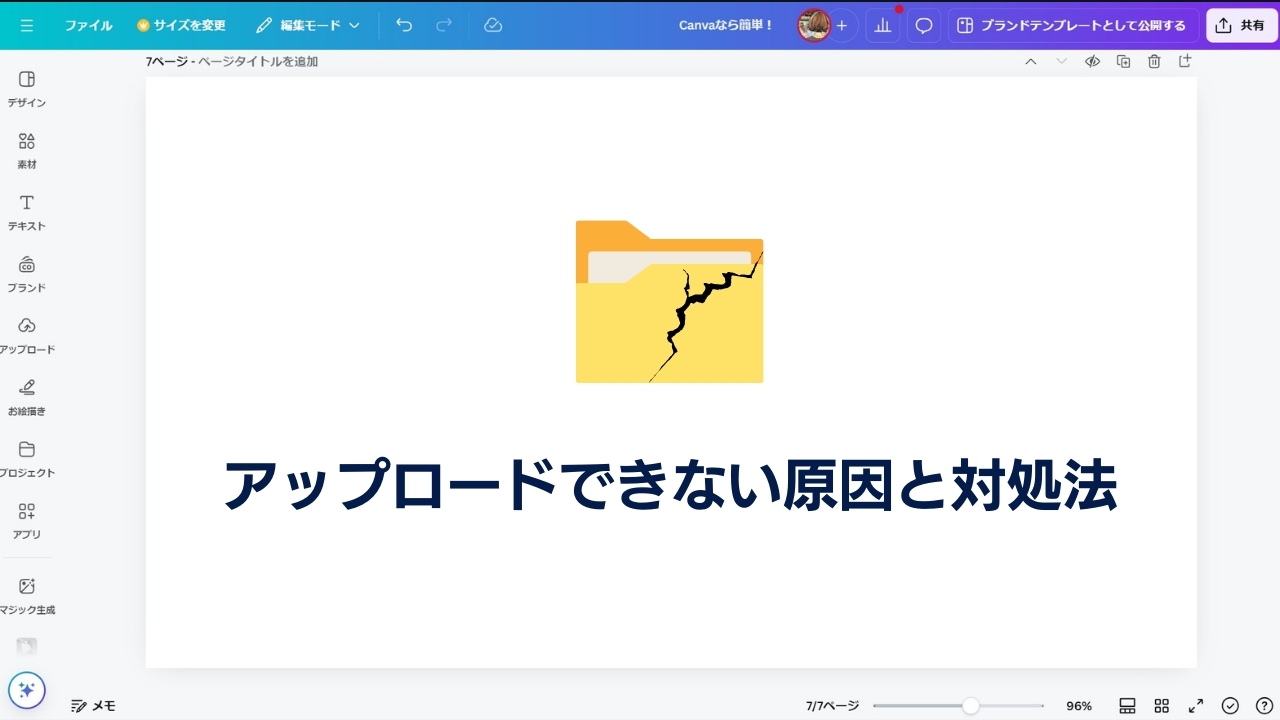1280x720 pixels.
Task: Toggle the grid view layout
Action: coord(1161,705)
